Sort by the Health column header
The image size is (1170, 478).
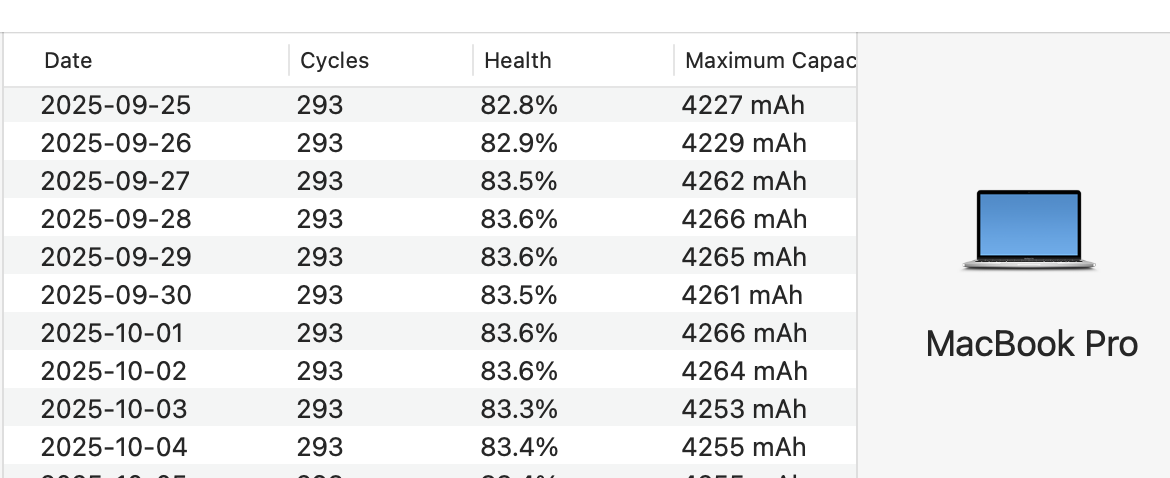(517, 61)
